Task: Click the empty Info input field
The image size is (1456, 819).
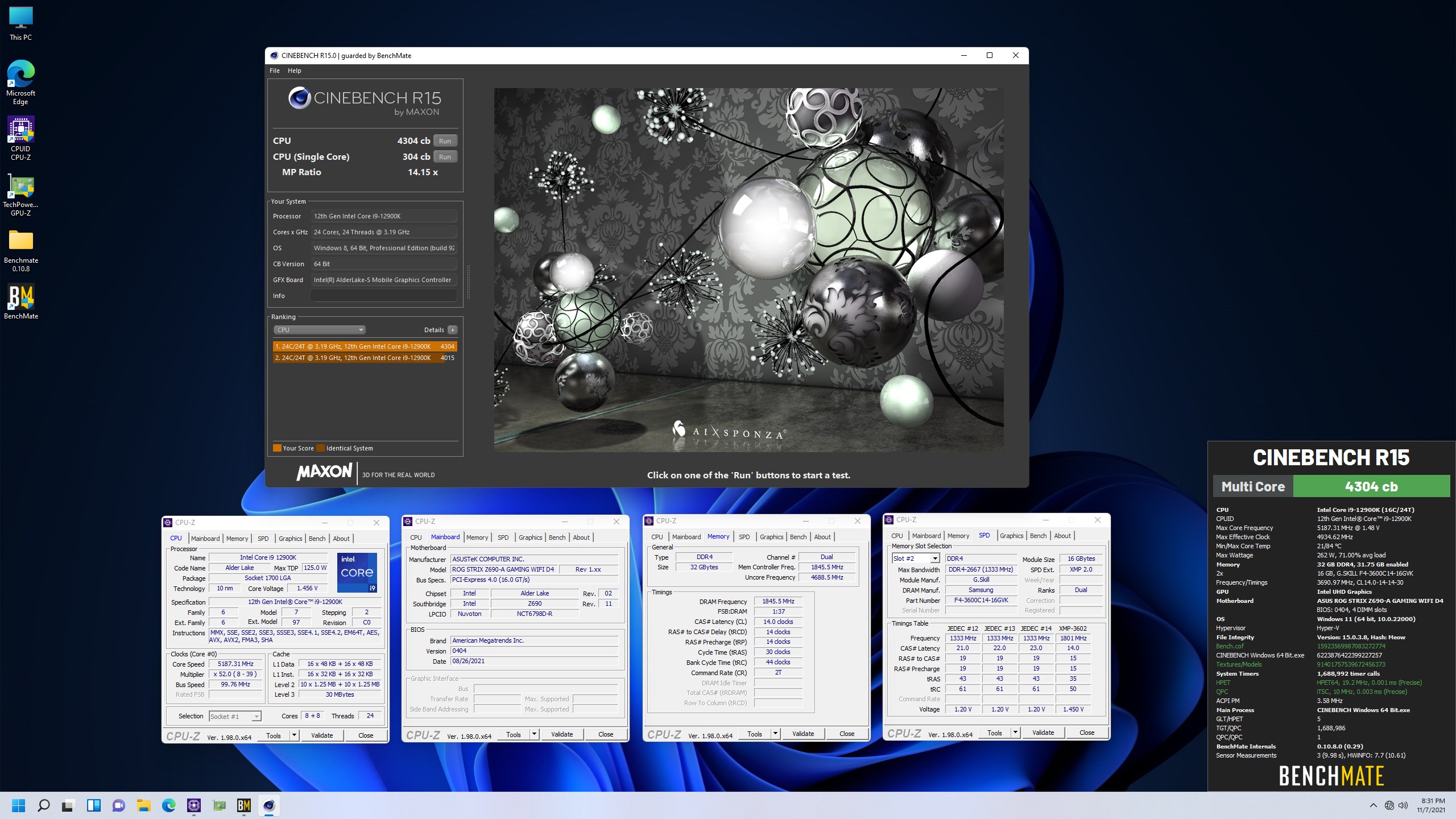Action: point(384,296)
